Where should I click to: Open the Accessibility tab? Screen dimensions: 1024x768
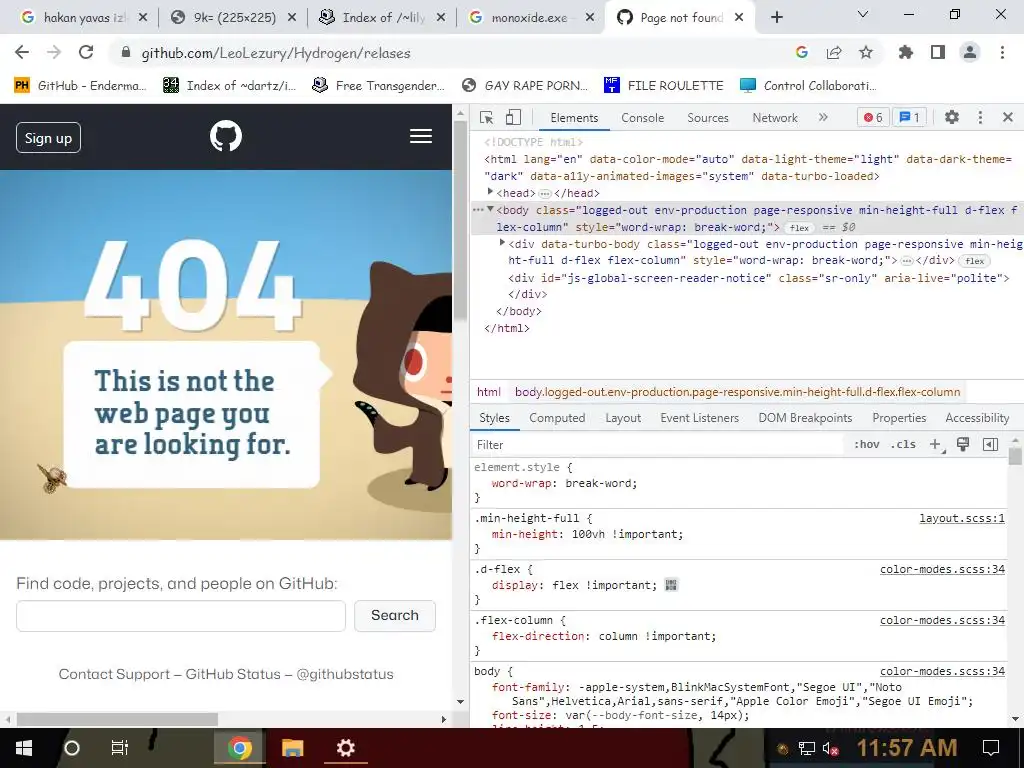click(x=977, y=418)
